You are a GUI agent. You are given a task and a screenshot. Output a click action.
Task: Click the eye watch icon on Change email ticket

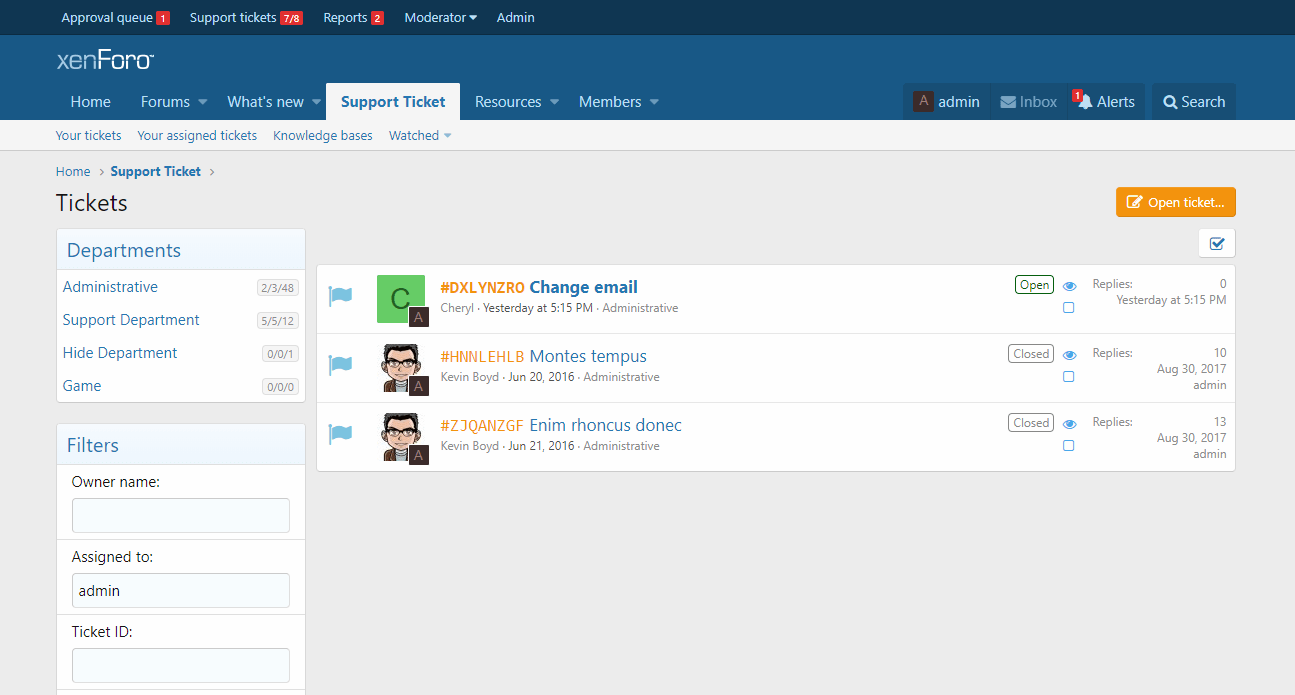pos(1069,286)
